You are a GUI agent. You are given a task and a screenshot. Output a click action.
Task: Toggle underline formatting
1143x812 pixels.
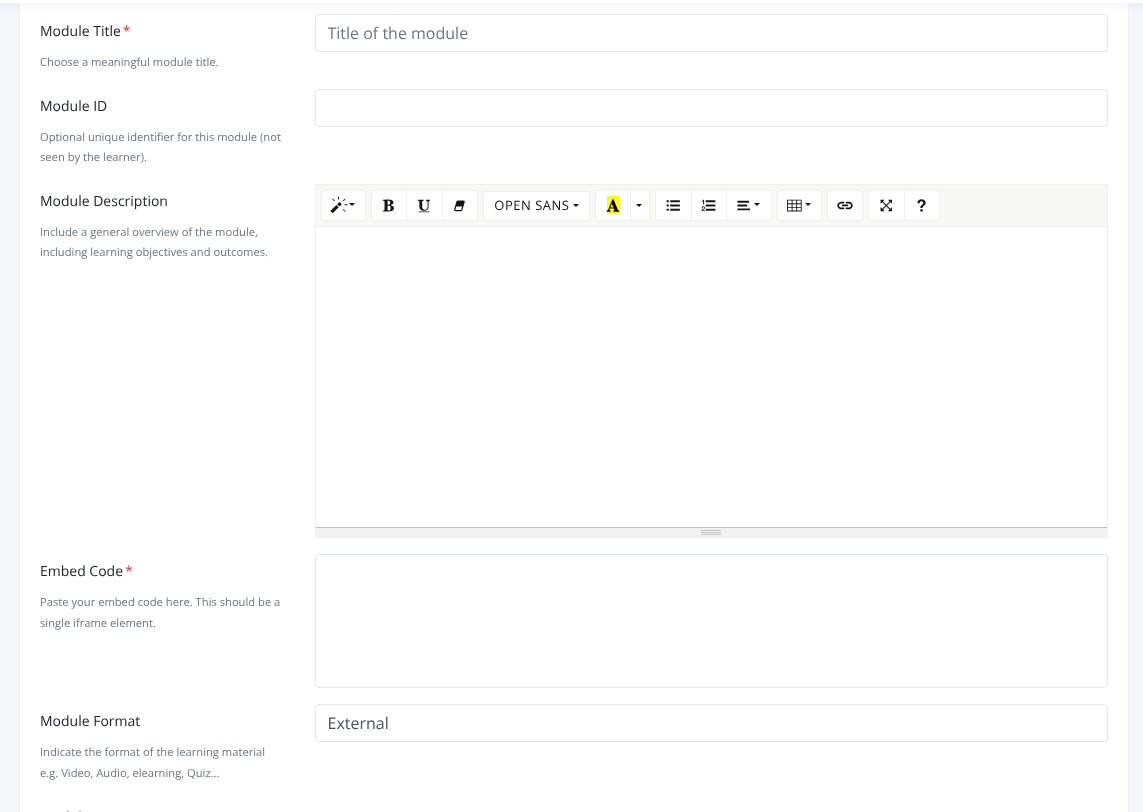pos(424,205)
